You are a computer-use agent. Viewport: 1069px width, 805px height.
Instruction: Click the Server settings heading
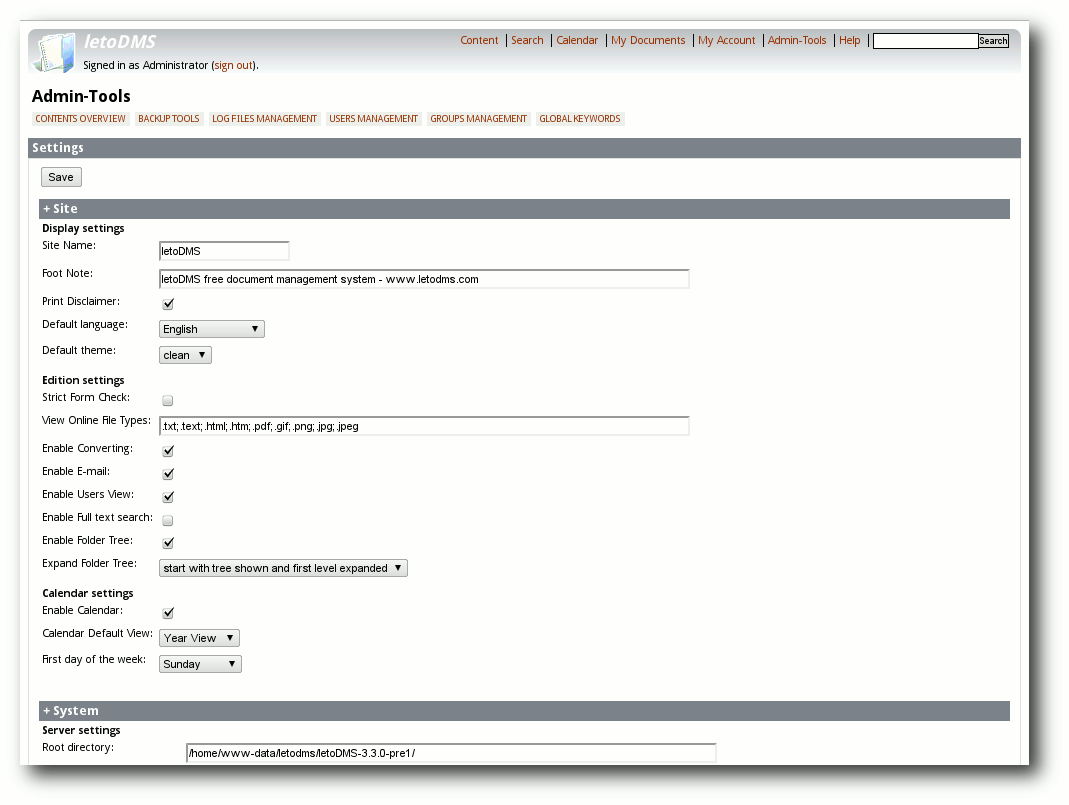point(81,731)
